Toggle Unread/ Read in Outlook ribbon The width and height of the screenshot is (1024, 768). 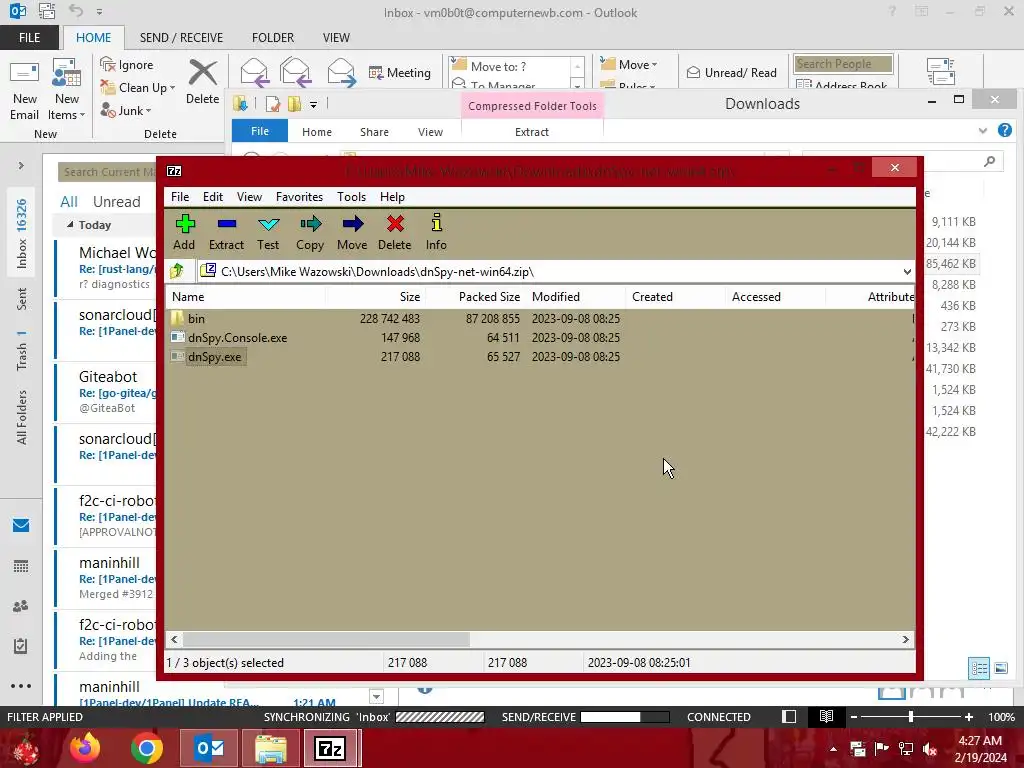click(x=732, y=72)
